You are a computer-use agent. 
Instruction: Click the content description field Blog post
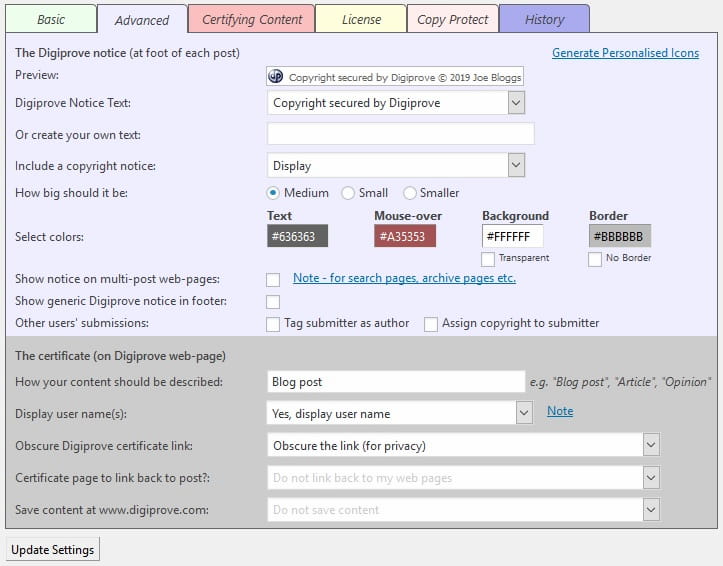(x=396, y=382)
